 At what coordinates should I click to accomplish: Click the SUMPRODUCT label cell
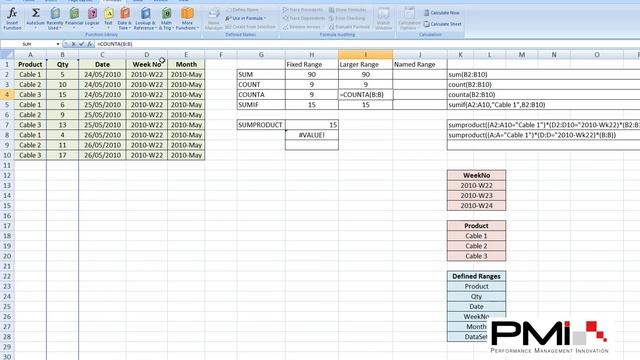tap(261, 125)
